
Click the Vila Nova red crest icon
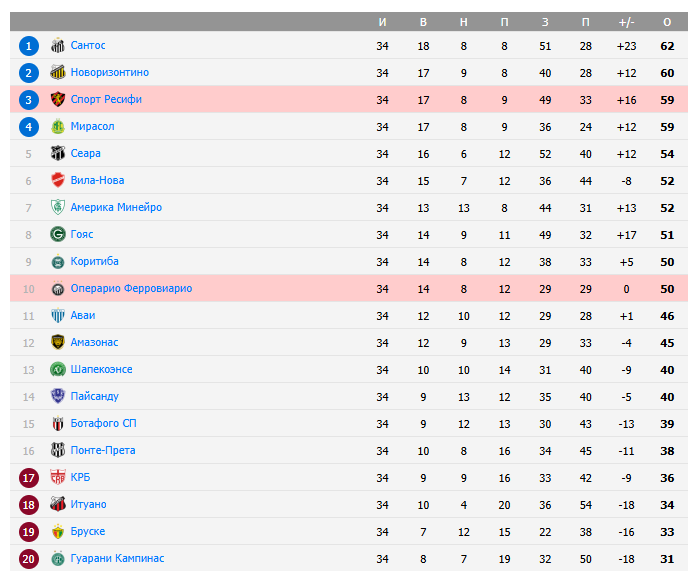click(x=57, y=181)
